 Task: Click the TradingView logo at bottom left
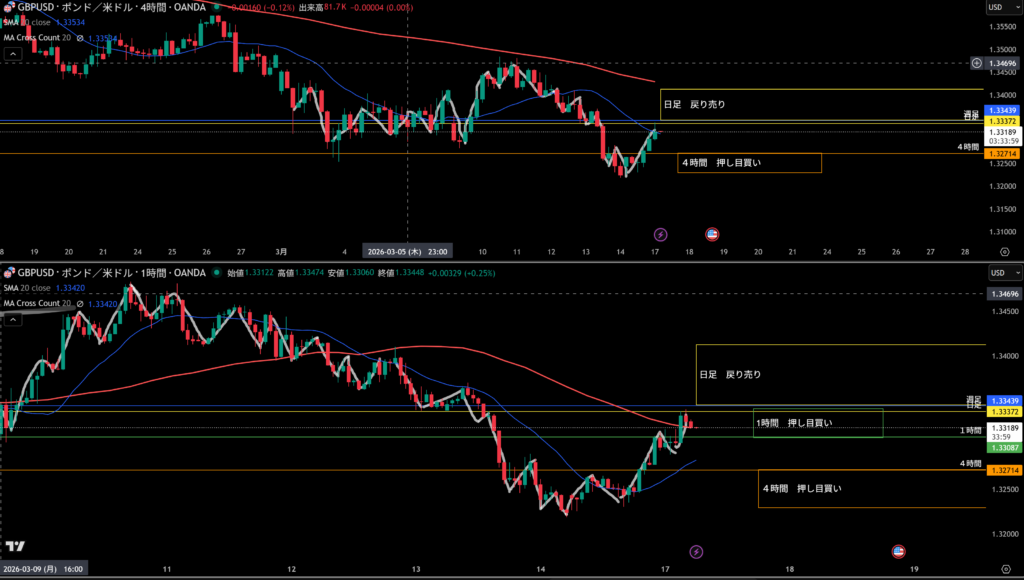pos(15,546)
